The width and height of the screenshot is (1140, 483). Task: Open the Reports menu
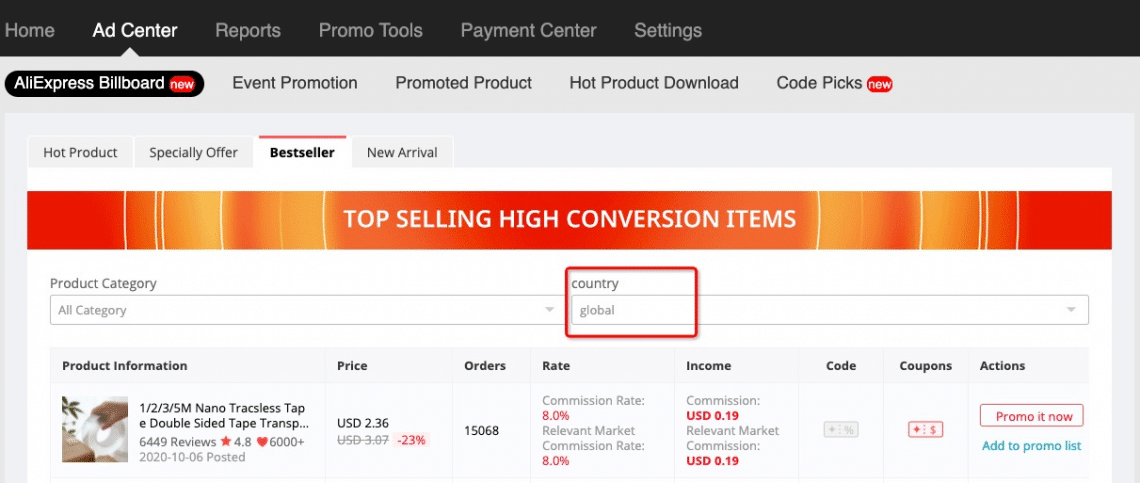(248, 30)
